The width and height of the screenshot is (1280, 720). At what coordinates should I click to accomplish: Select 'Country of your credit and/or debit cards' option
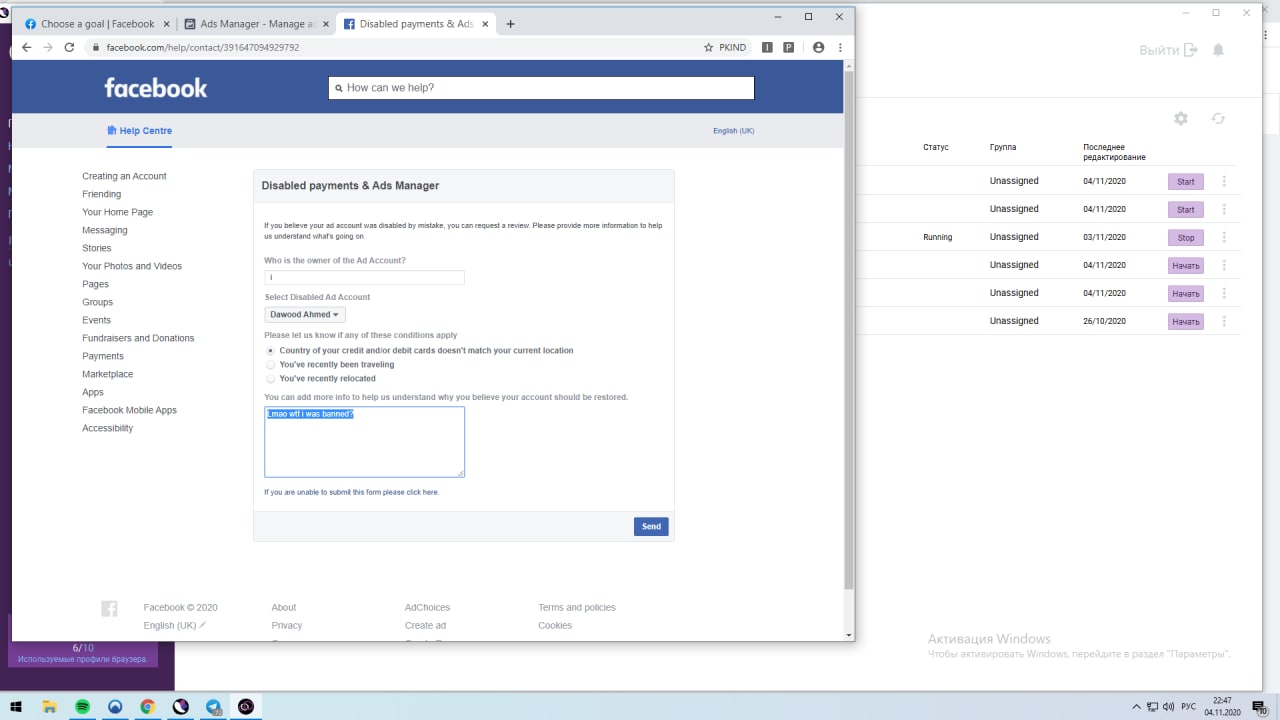point(270,351)
